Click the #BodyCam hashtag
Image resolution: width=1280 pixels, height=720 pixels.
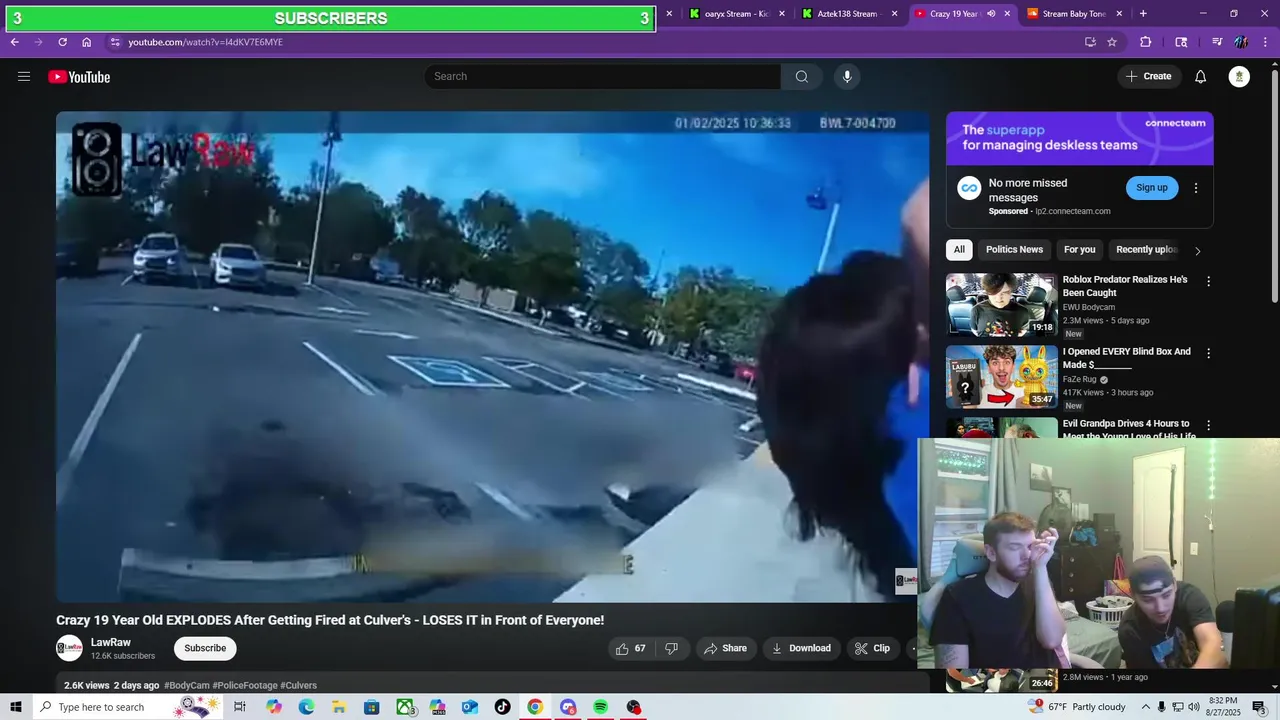coord(187,685)
